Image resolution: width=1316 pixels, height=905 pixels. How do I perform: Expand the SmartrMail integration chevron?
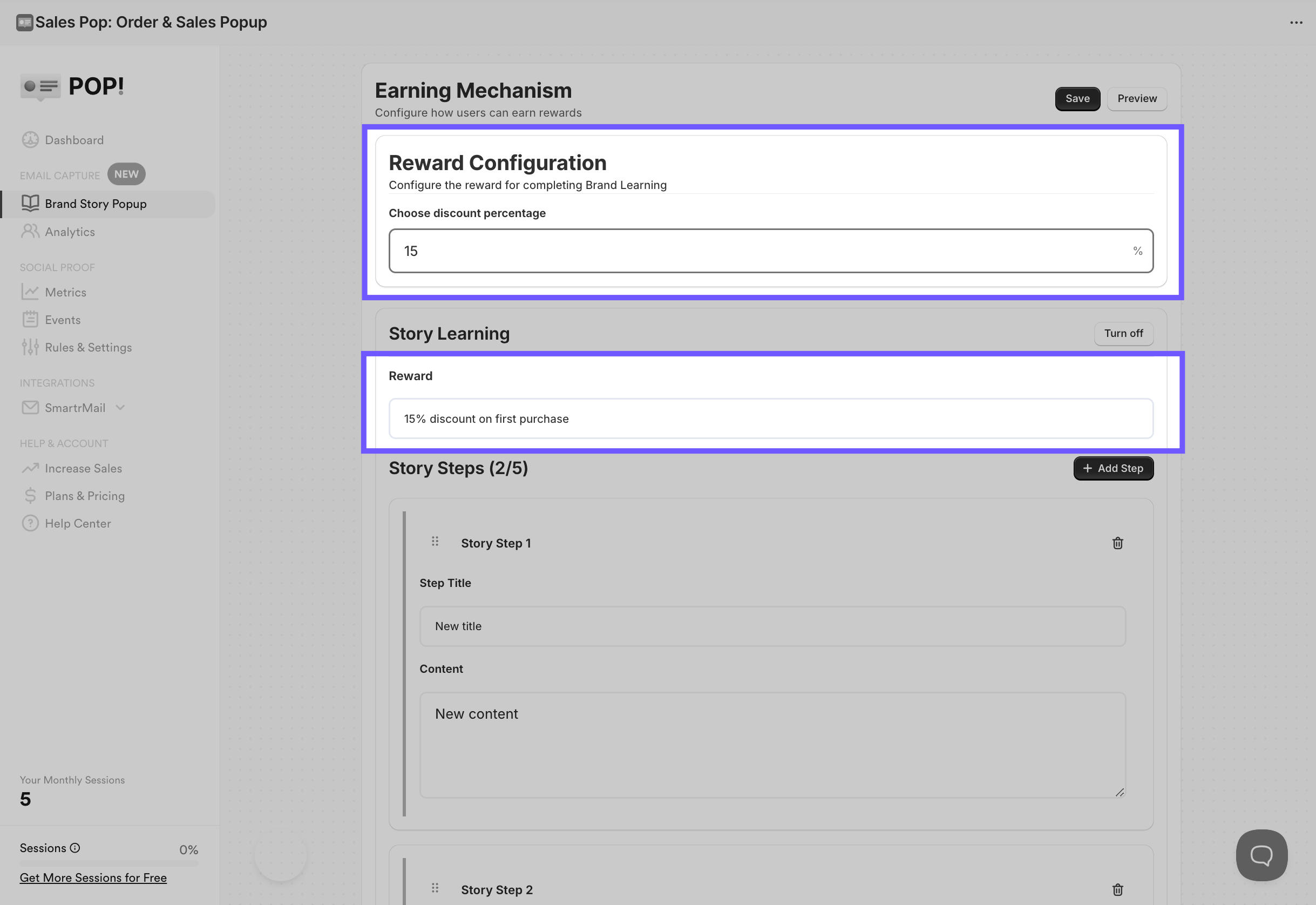(120, 408)
